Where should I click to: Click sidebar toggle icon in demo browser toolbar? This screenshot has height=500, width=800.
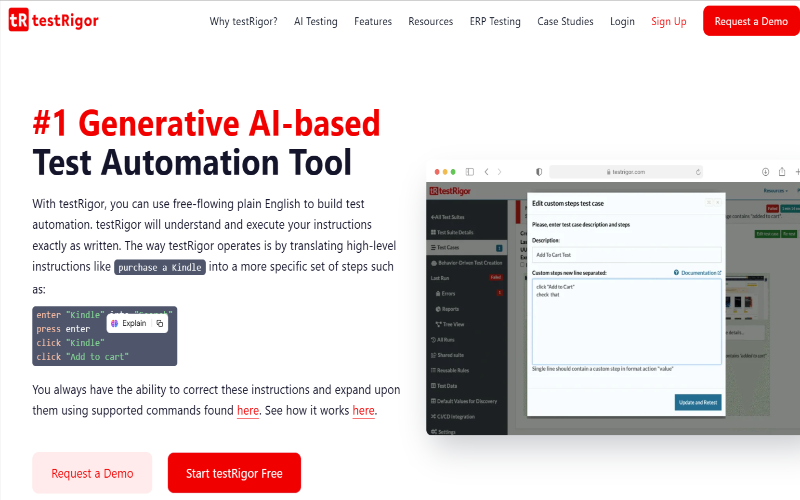point(470,172)
